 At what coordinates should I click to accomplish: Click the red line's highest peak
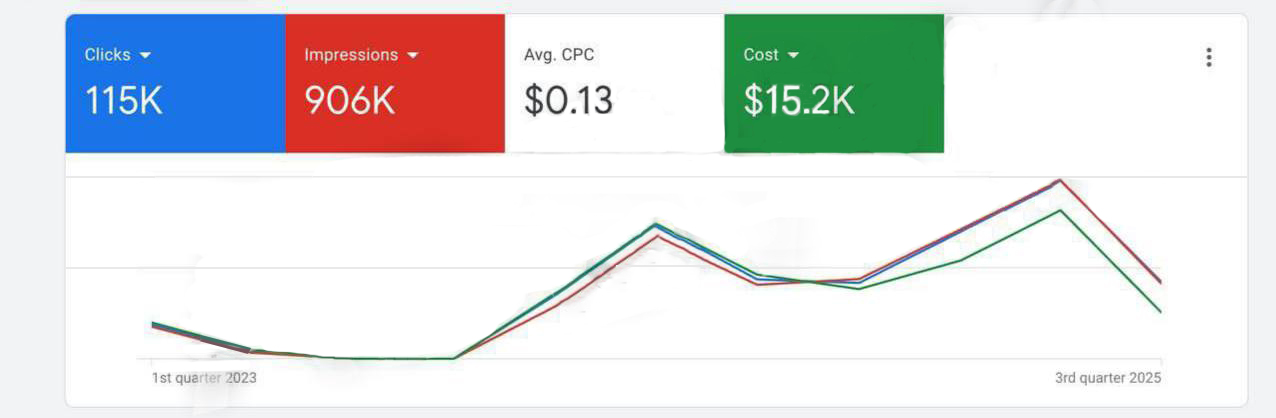click(1059, 180)
